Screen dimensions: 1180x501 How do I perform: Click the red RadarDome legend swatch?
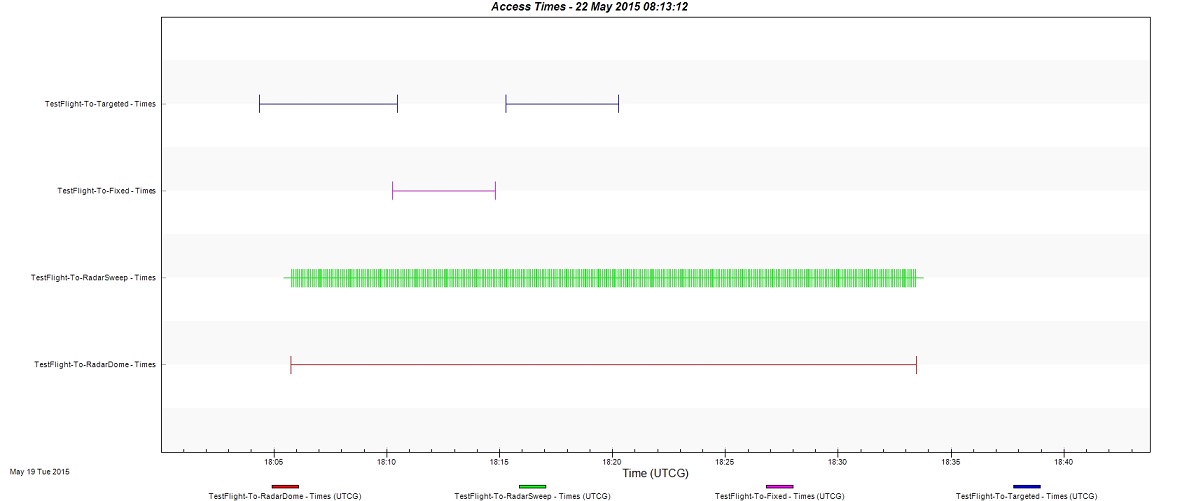285,486
